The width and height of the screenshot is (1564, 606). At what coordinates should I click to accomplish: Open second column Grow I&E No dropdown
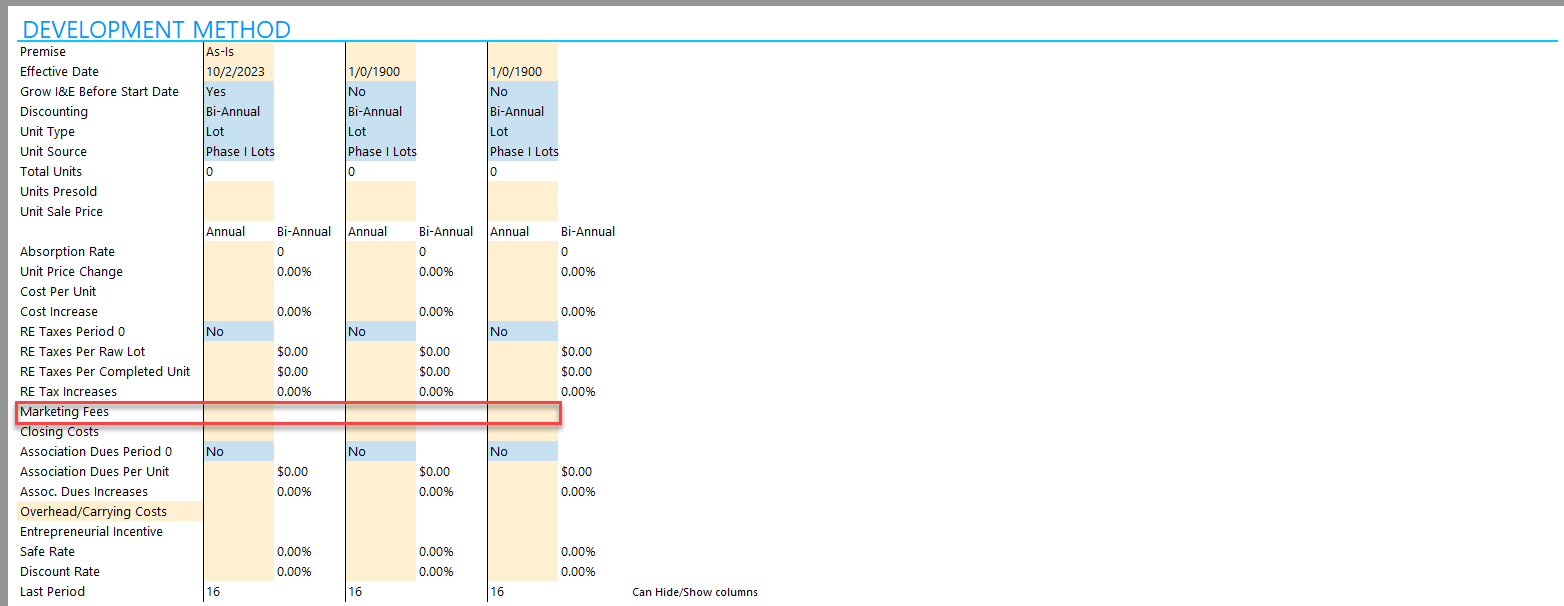[380, 91]
